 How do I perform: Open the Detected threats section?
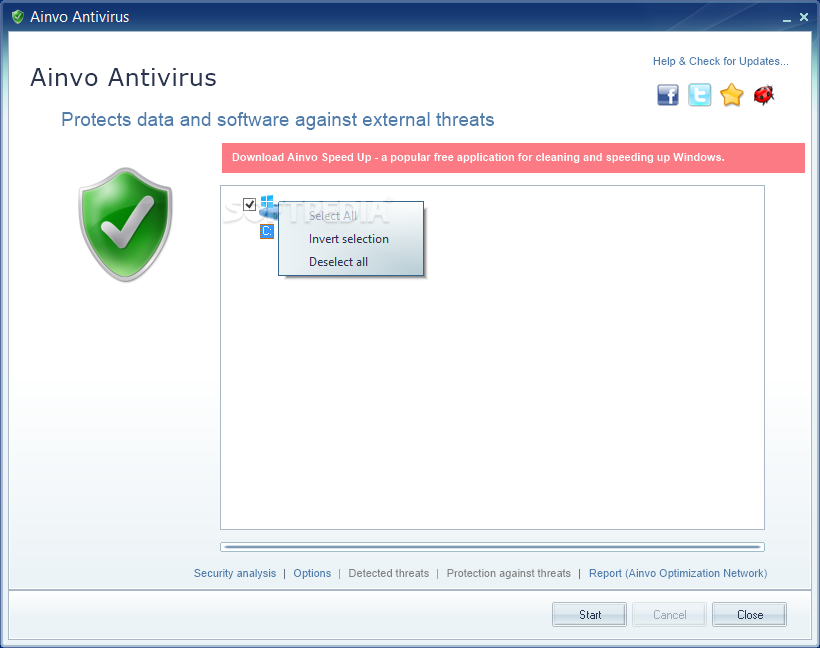(x=389, y=573)
